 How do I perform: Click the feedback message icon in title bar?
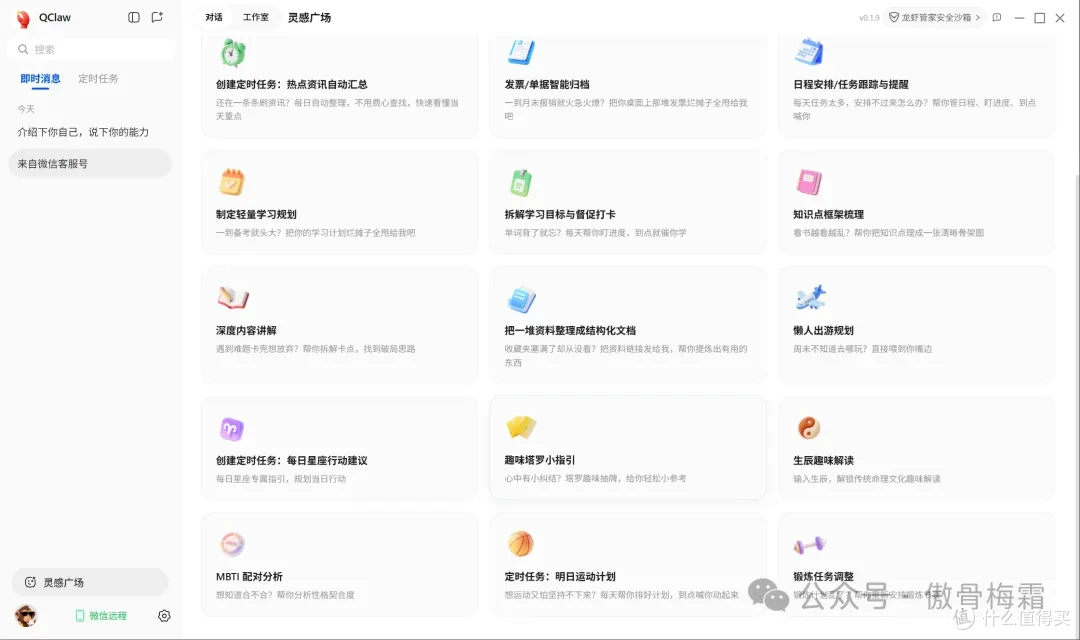(997, 17)
